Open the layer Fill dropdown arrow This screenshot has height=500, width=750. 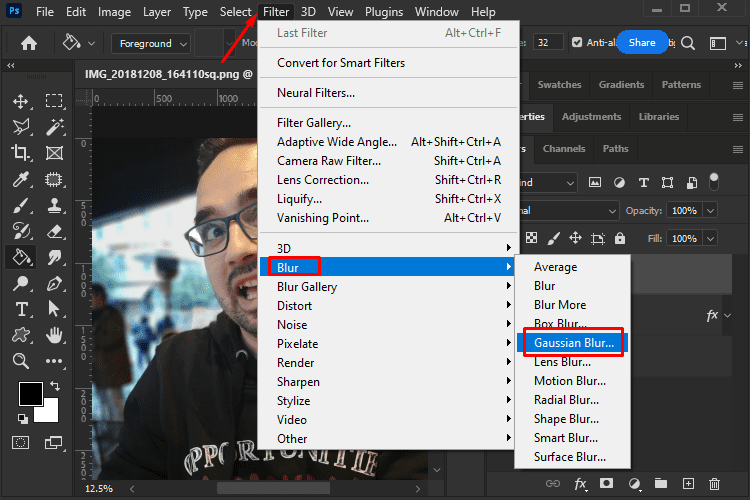(x=710, y=238)
